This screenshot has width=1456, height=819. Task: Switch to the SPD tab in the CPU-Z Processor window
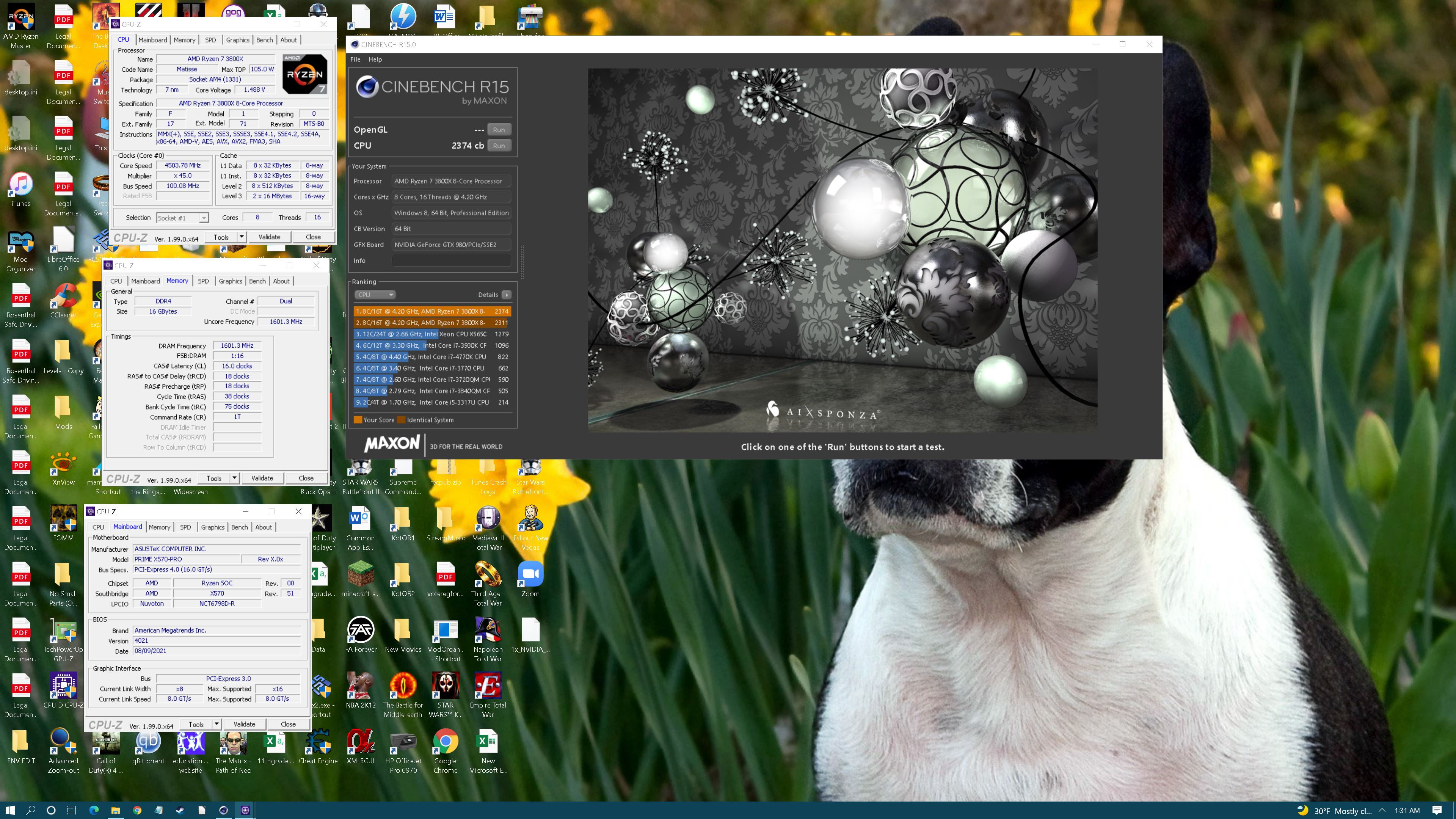[x=210, y=39]
